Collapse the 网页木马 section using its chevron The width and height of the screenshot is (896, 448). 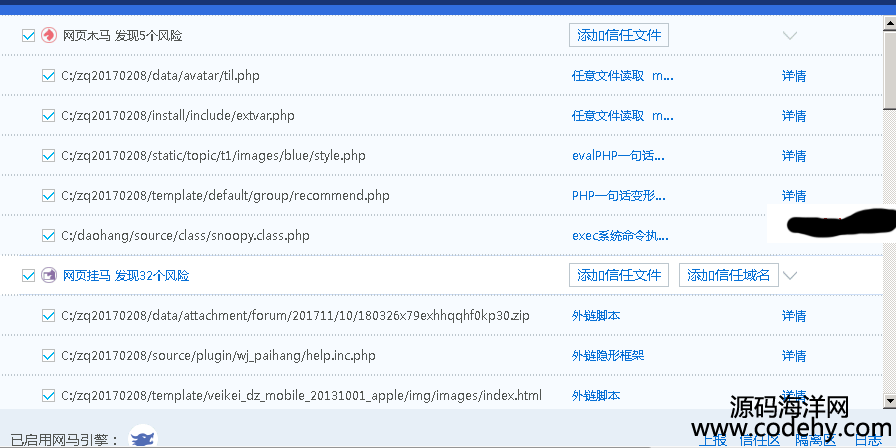point(789,36)
